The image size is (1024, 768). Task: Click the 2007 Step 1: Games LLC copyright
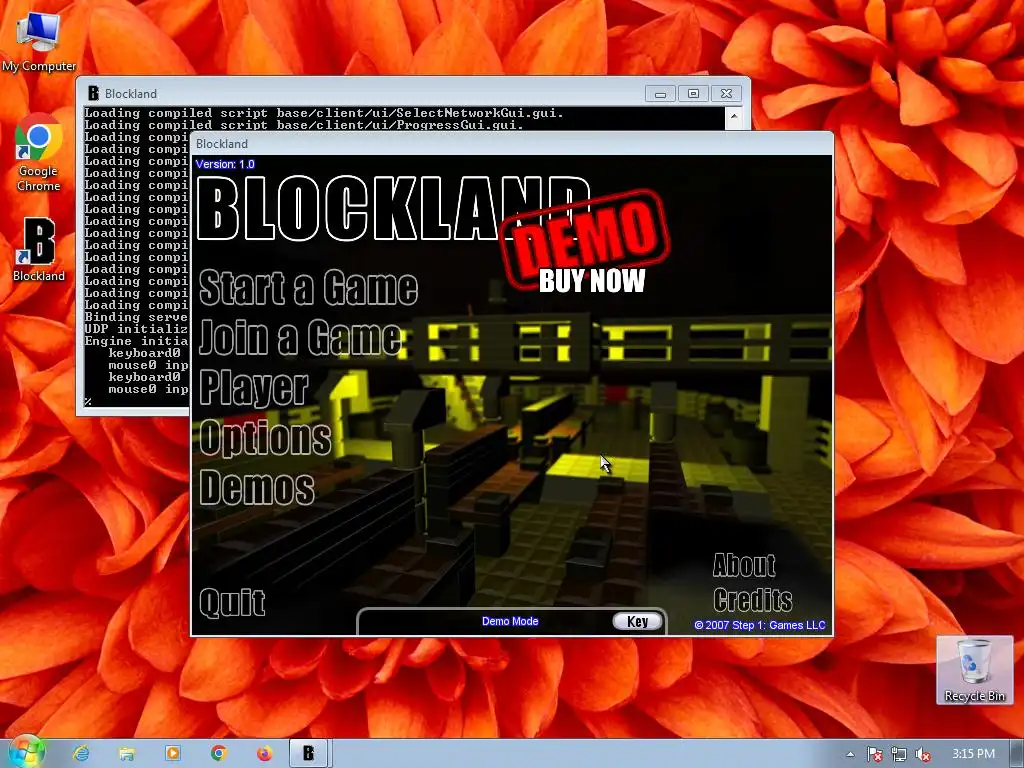pyautogui.click(x=760, y=625)
